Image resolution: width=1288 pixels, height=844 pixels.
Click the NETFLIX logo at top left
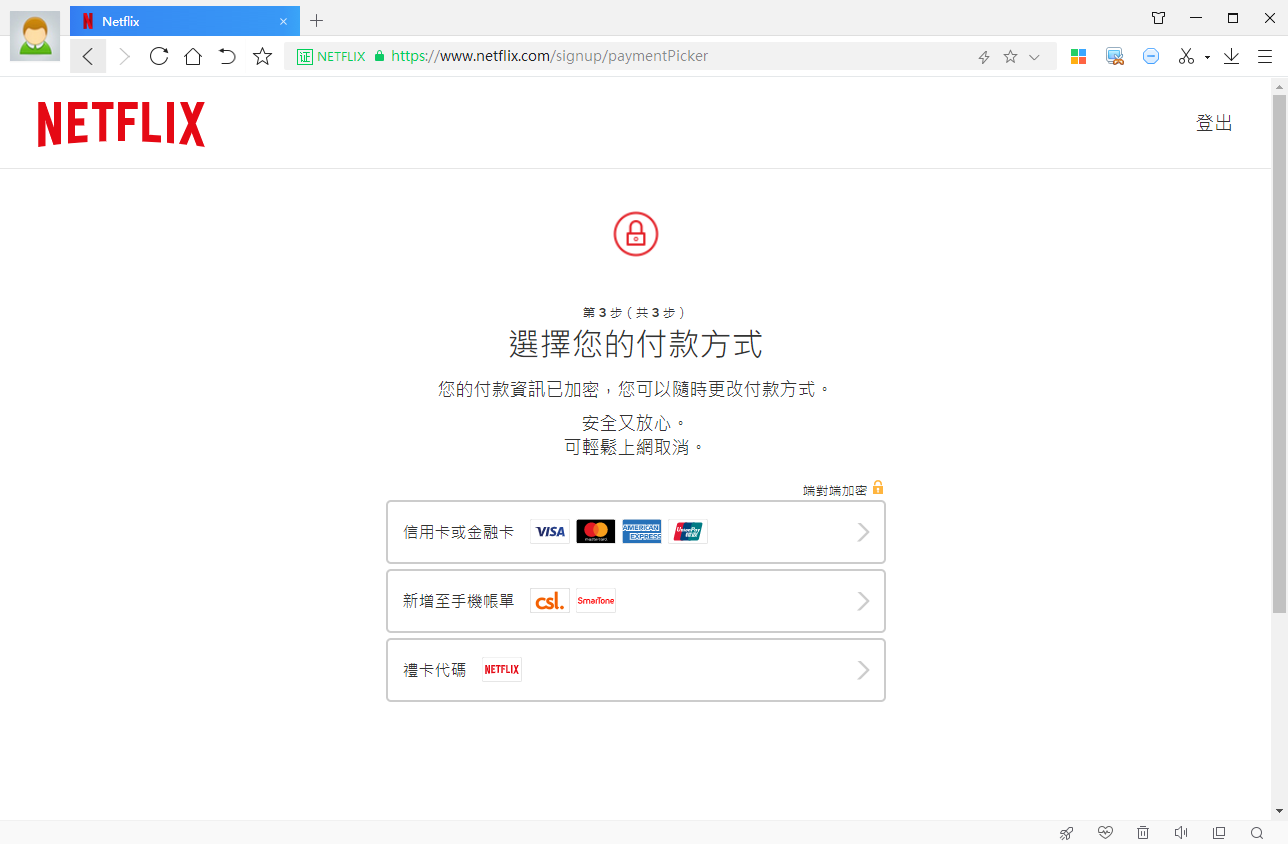coord(121,124)
